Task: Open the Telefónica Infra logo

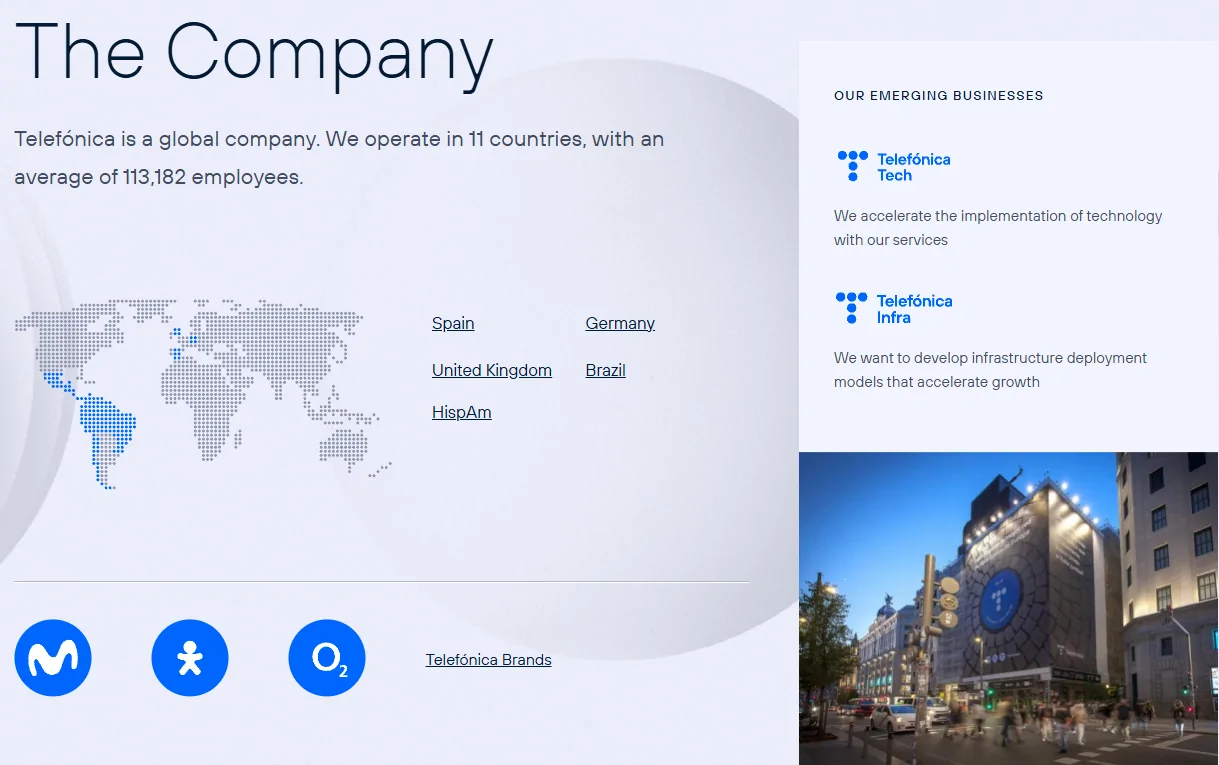Action: [893, 306]
